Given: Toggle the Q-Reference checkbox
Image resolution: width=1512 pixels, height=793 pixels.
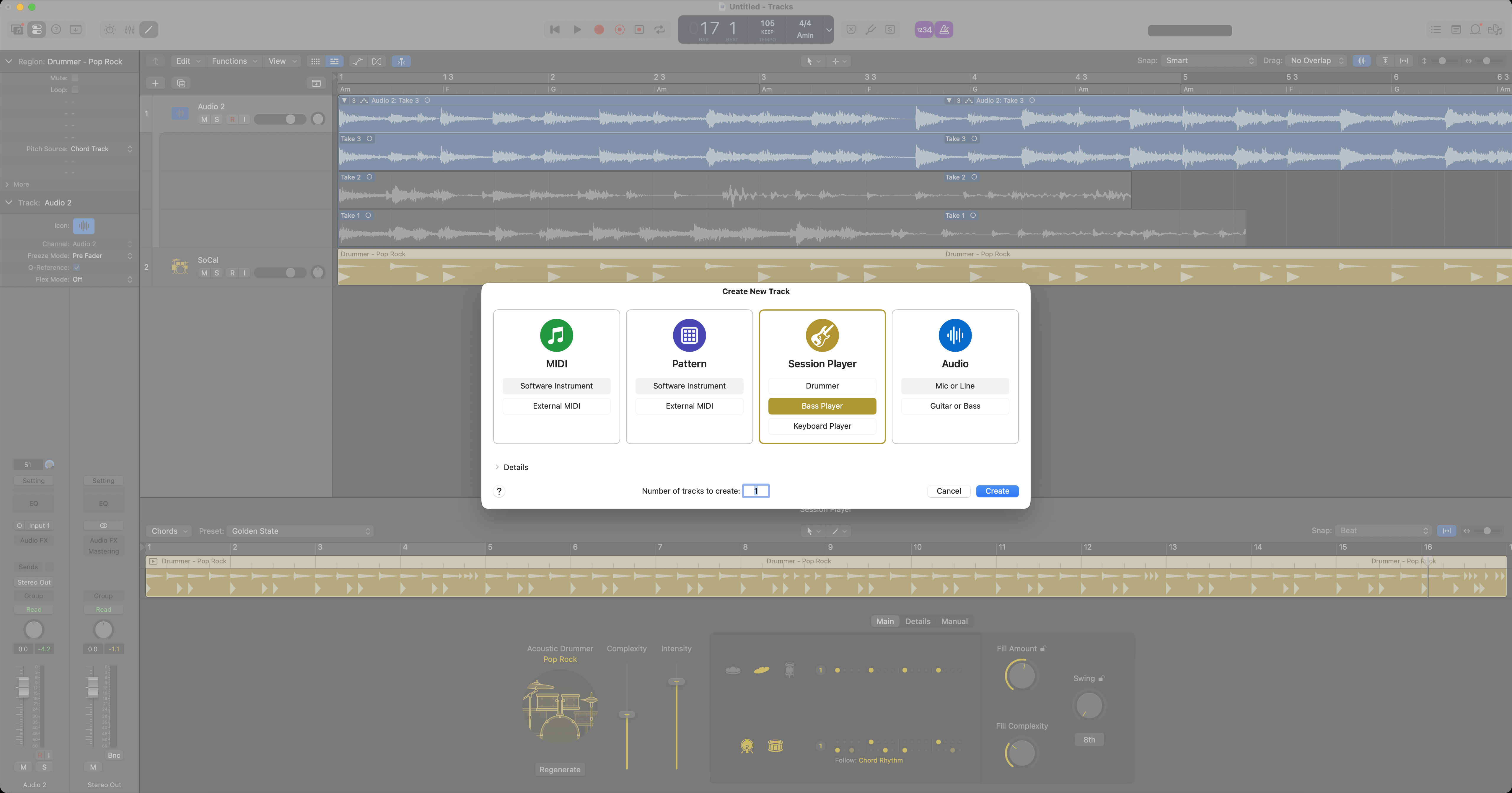Looking at the screenshot, I should (77, 267).
